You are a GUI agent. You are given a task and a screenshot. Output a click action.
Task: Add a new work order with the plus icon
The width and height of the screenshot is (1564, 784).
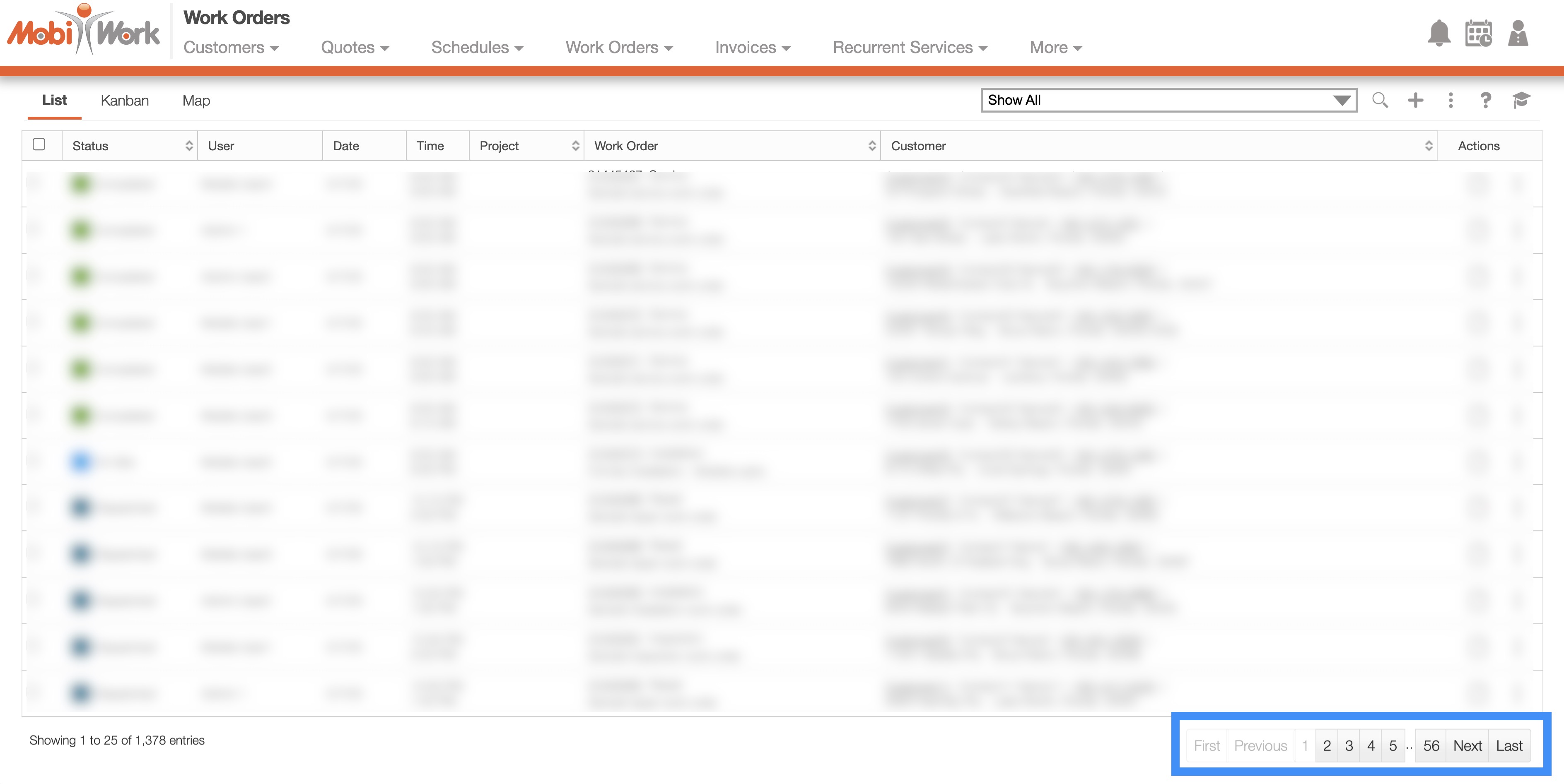pos(1415,100)
